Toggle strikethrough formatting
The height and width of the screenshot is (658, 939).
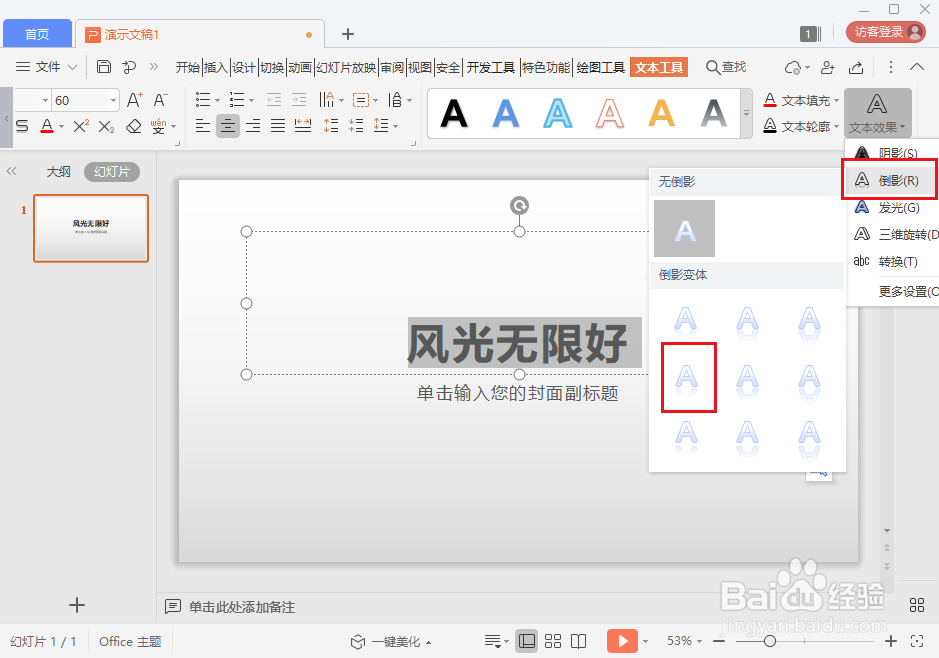(x=21, y=126)
